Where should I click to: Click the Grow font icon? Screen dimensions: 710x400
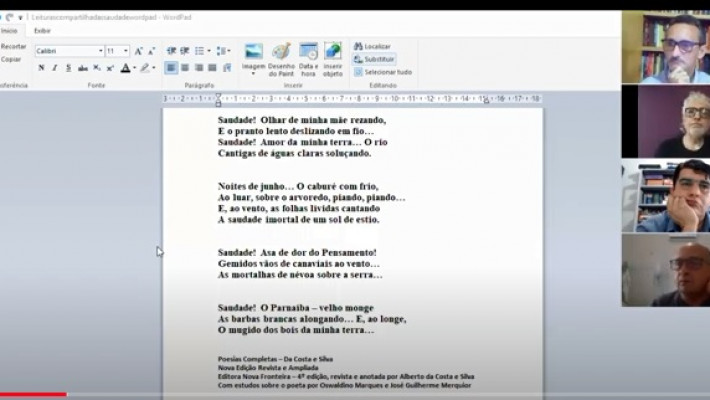point(139,51)
